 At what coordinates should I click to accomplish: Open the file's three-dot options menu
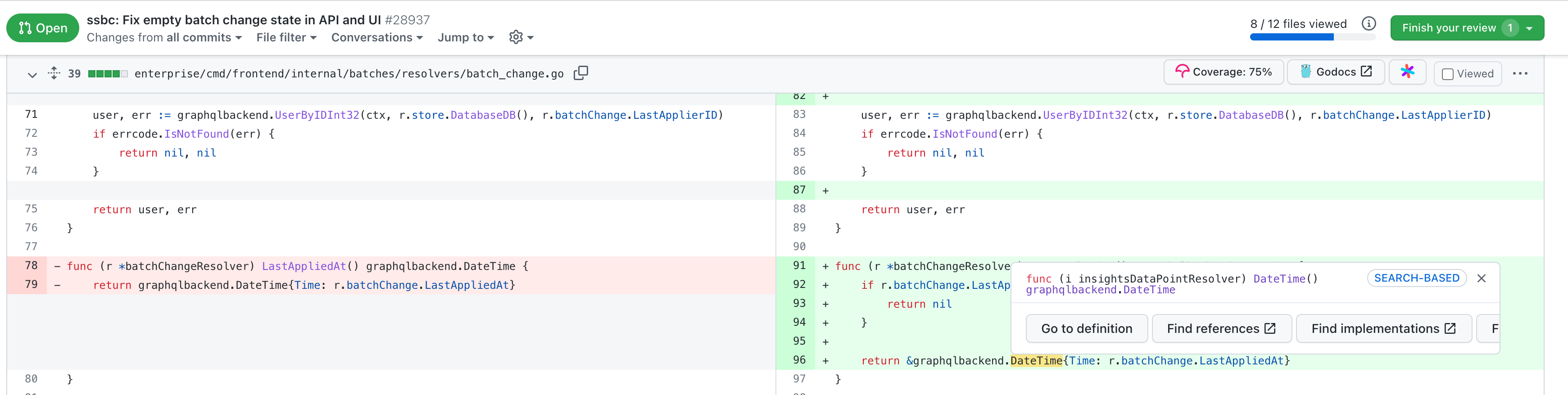(x=1520, y=73)
